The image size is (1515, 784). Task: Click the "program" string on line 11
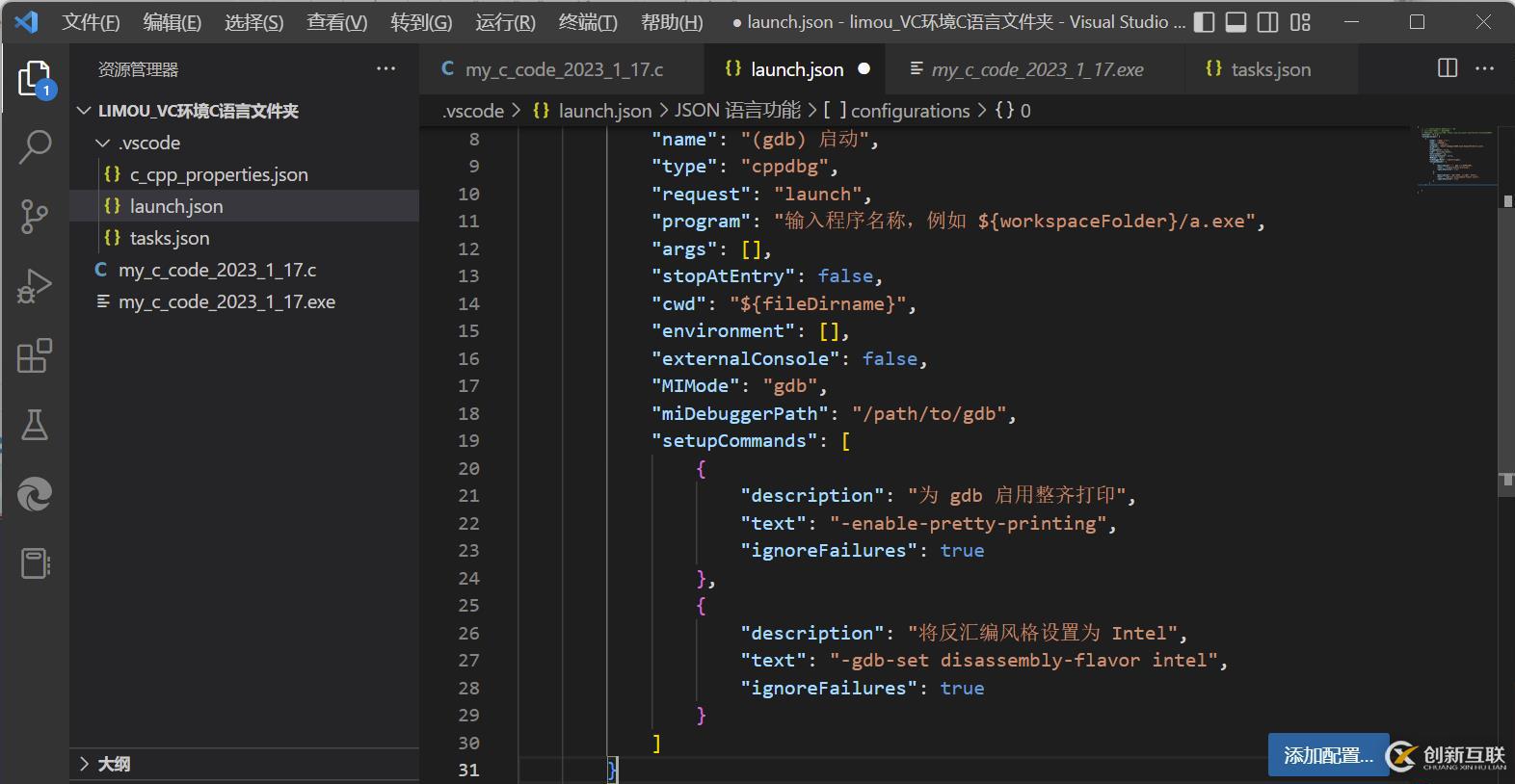click(x=1015, y=221)
